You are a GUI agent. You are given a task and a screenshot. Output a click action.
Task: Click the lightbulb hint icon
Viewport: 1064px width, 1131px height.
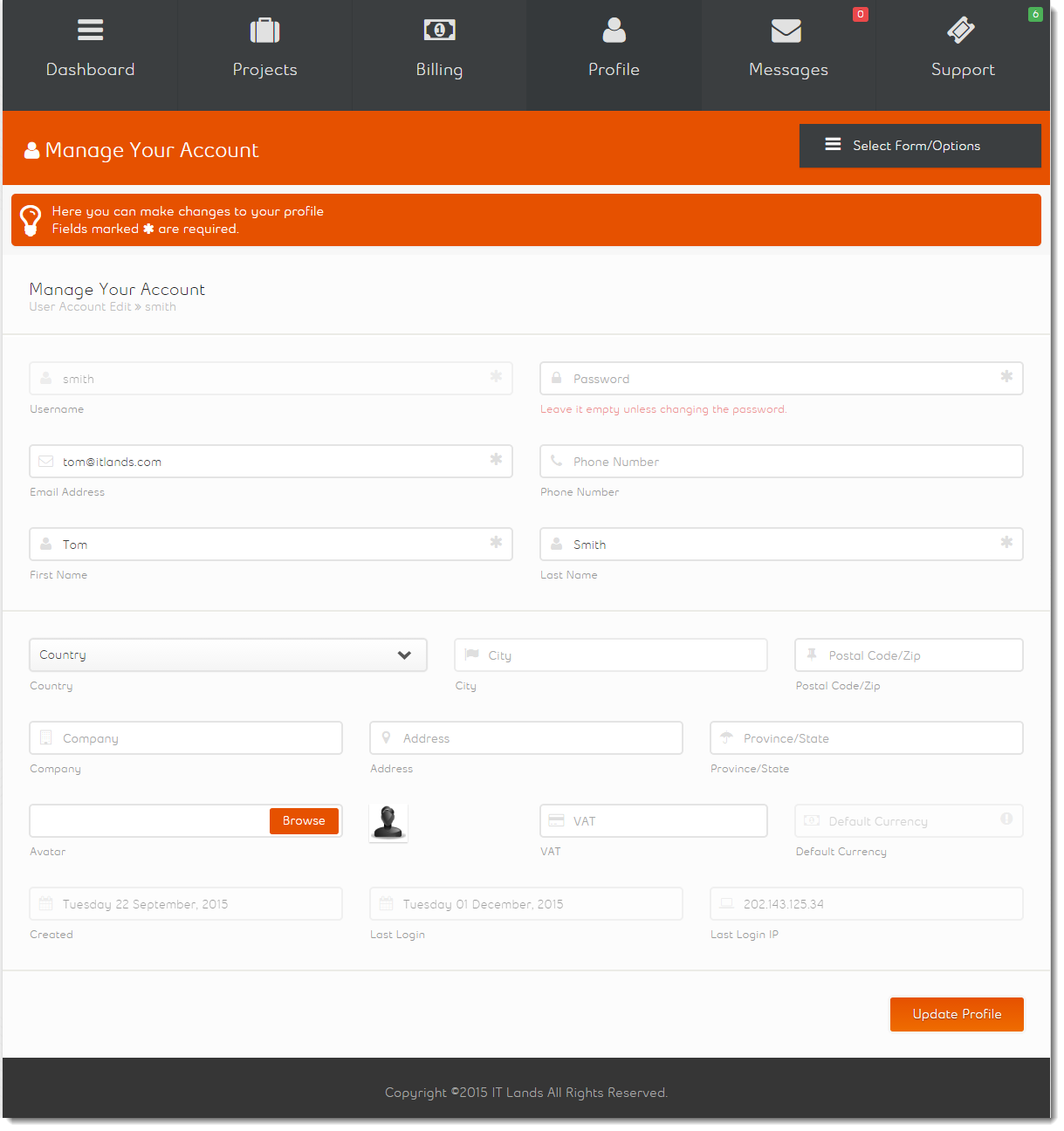point(31,220)
